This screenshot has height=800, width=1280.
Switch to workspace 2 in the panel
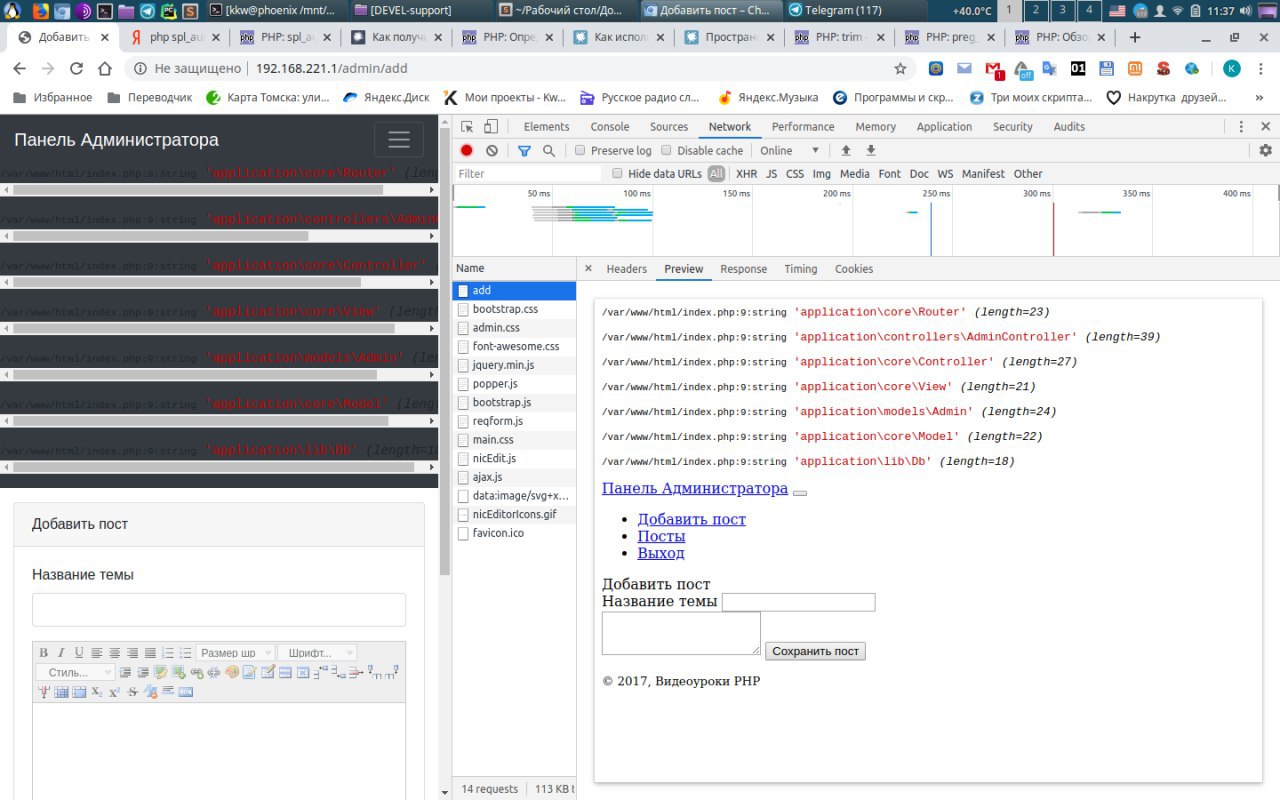click(1037, 11)
